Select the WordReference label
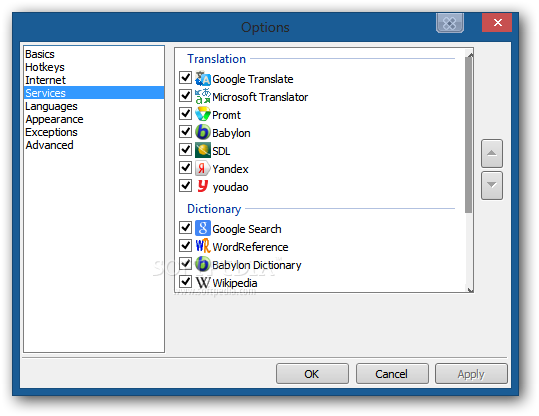This screenshot has width=539, height=416. [250, 247]
